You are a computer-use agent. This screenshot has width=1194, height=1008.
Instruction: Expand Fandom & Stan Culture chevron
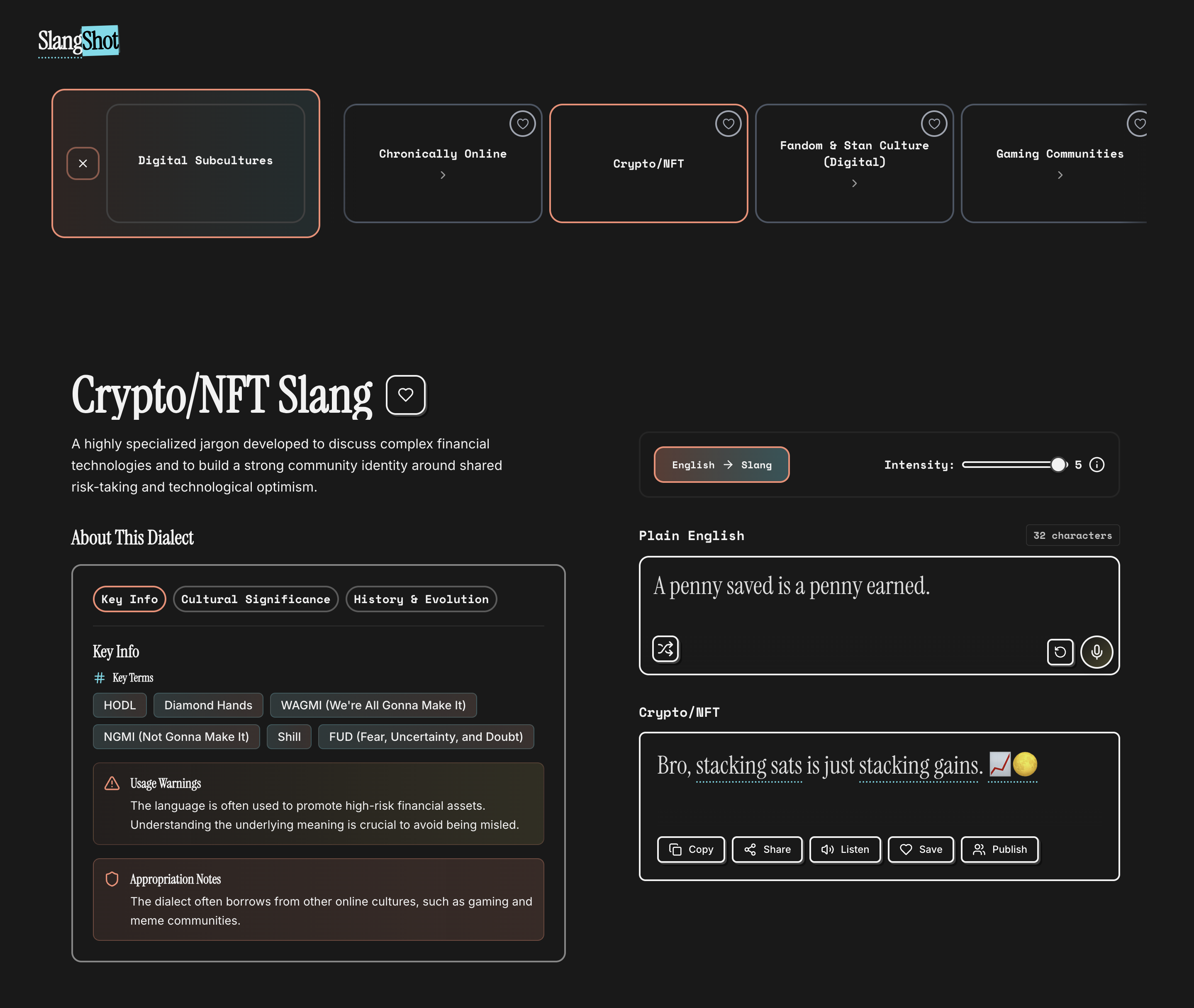pyautogui.click(x=855, y=183)
